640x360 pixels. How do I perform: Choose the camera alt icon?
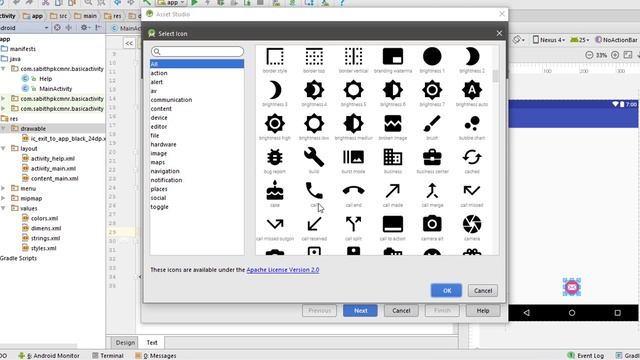[x=432, y=224]
